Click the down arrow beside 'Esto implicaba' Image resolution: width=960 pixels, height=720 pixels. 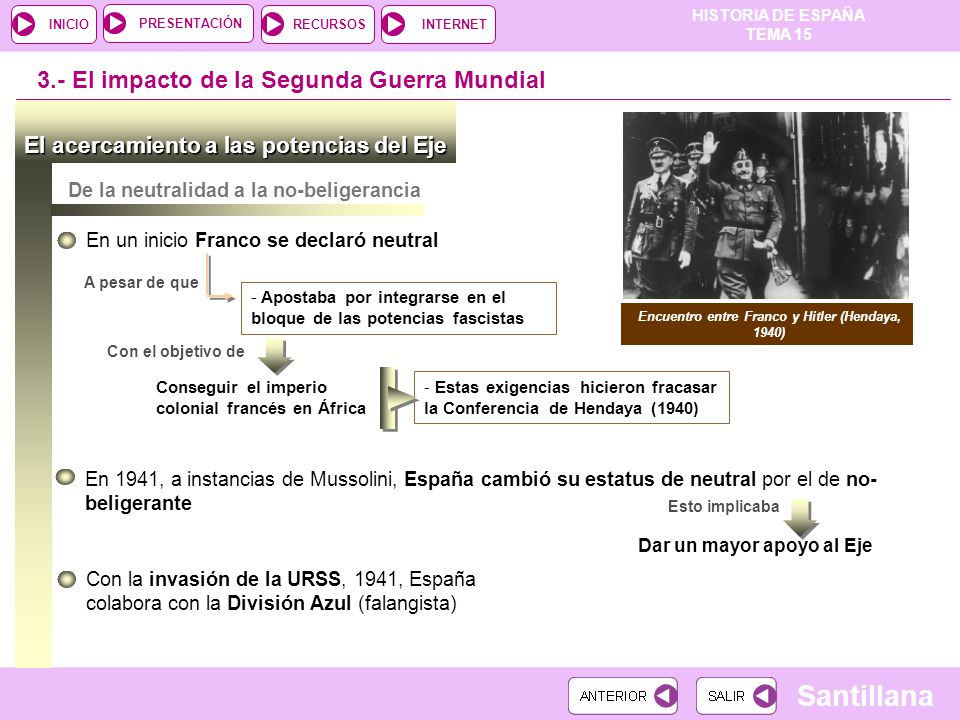(x=801, y=518)
